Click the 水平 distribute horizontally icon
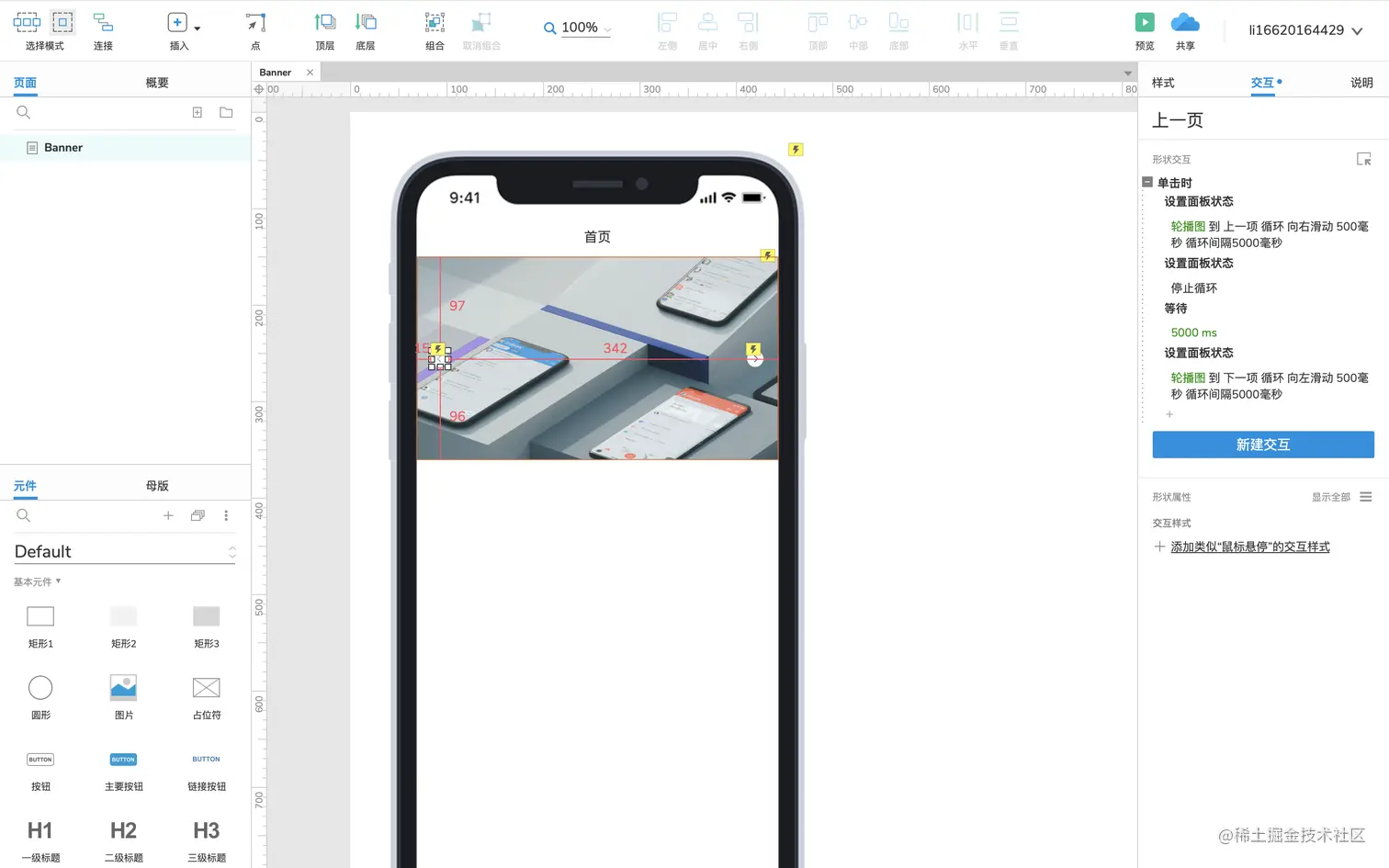1389x868 pixels. point(968,23)
